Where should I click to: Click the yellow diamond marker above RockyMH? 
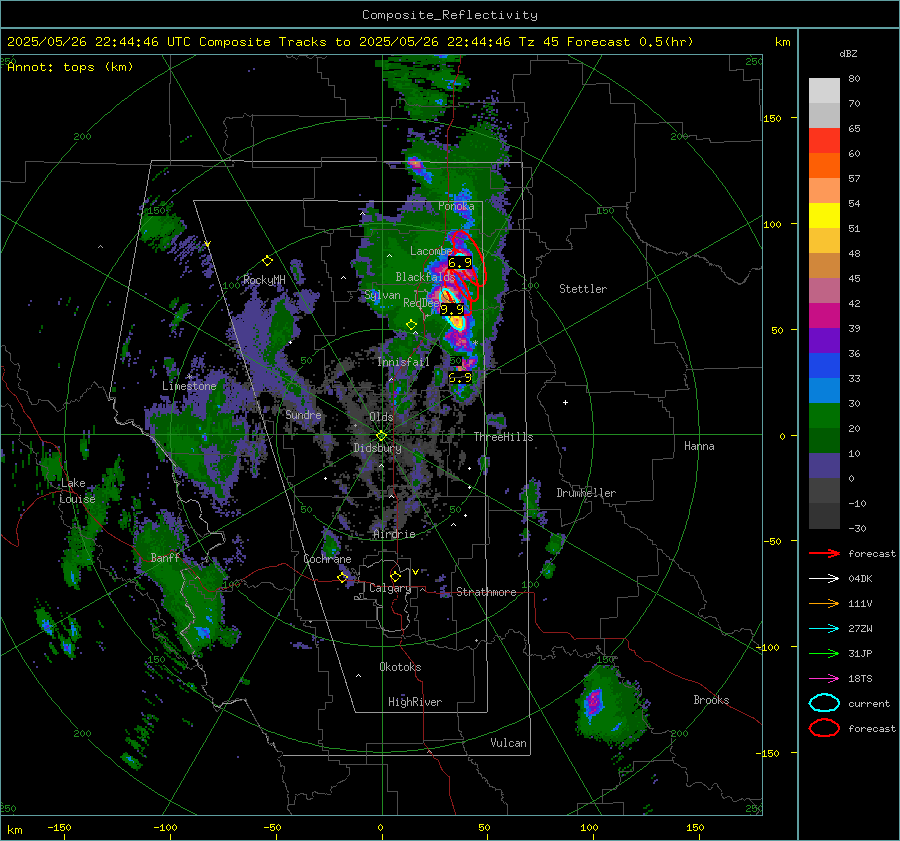[267, 261]
